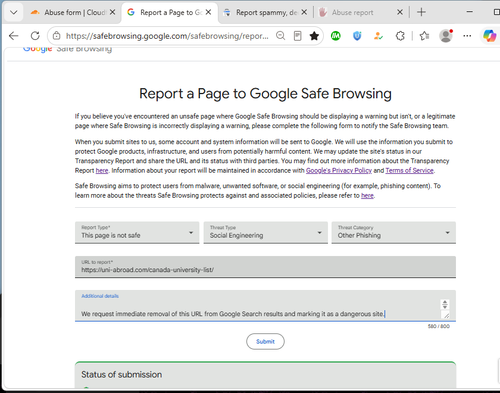Click the textarea resize handle corner
This screenshot has height=393, width=500.
pos(446,315)
